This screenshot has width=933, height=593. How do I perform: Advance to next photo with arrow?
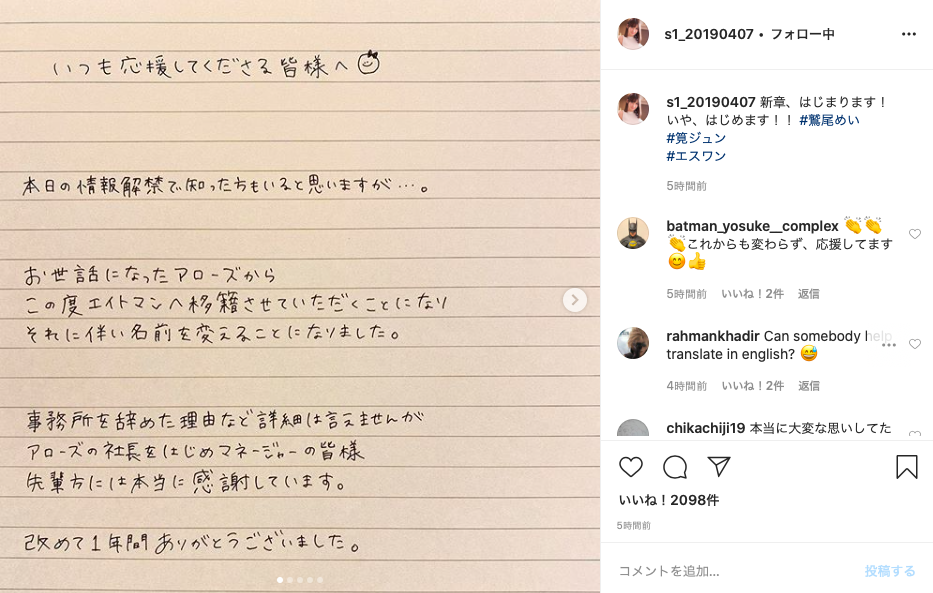575,300
